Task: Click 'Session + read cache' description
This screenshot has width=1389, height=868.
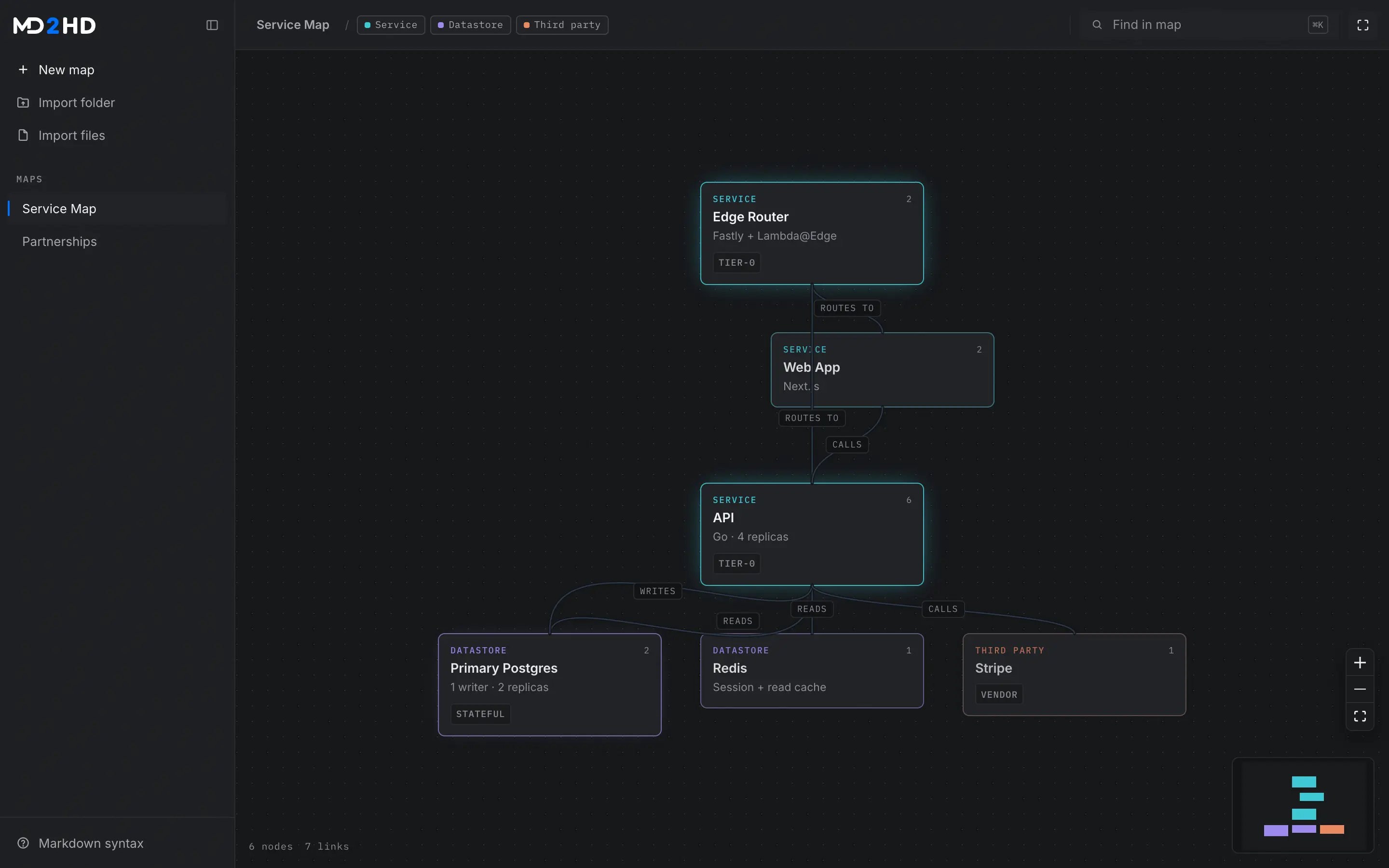Action: click(769, 687)
